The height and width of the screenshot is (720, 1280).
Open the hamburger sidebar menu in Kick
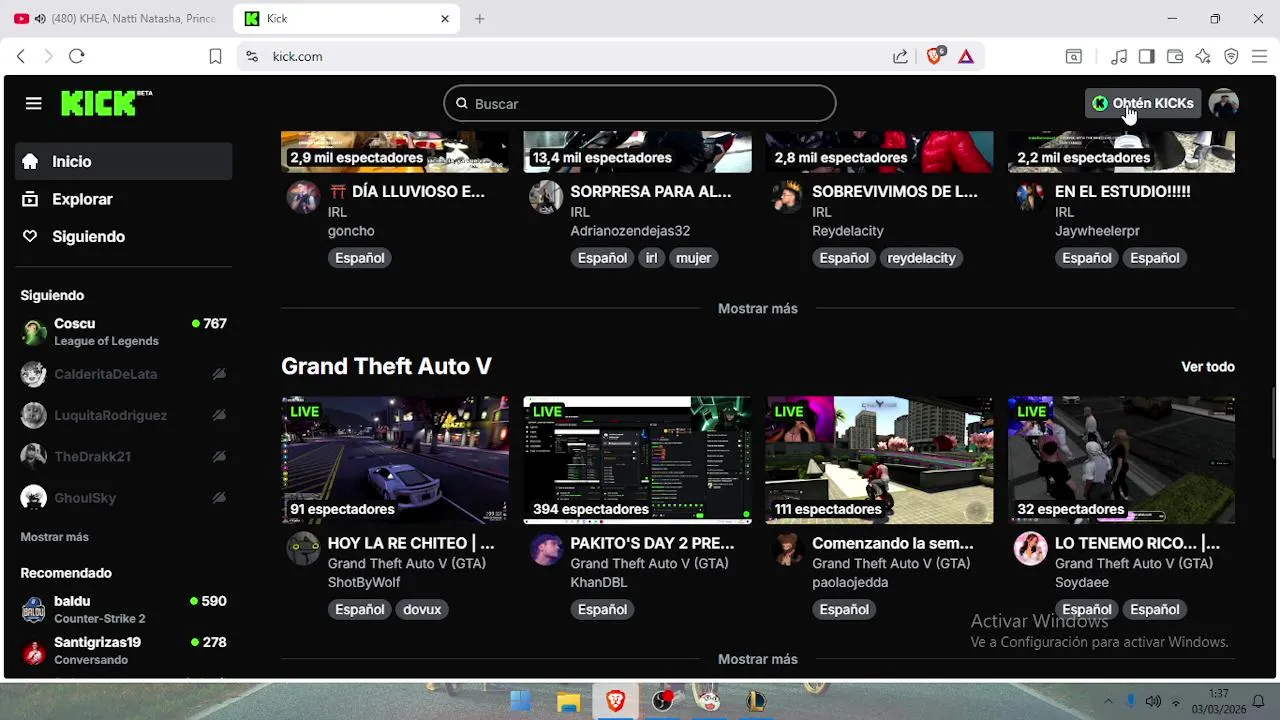coord(33,103)
